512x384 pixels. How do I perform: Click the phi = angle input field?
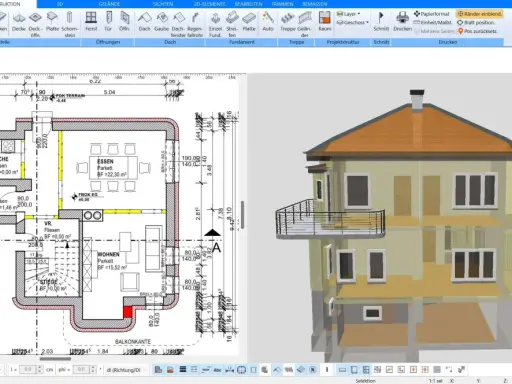[81, 369]
